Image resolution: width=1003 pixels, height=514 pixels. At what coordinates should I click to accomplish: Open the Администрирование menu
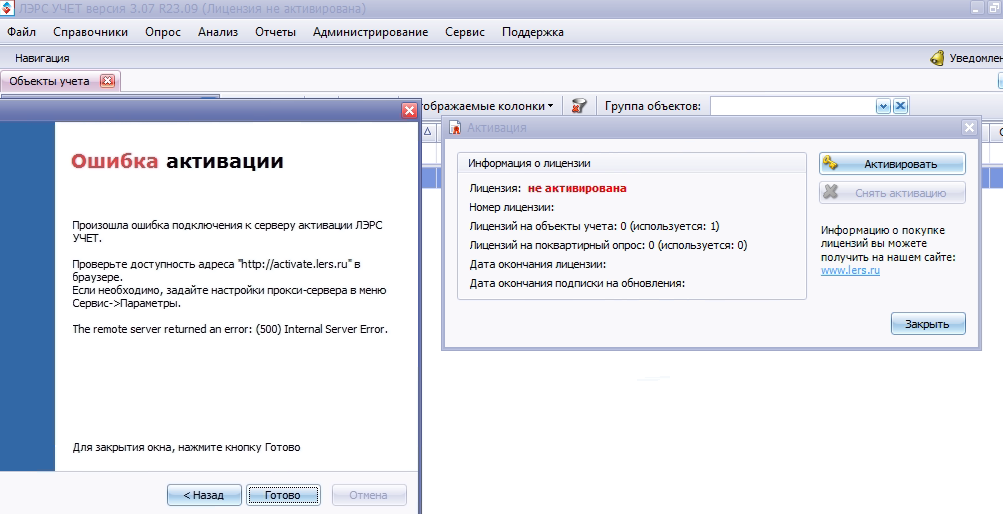click(370, 32)
